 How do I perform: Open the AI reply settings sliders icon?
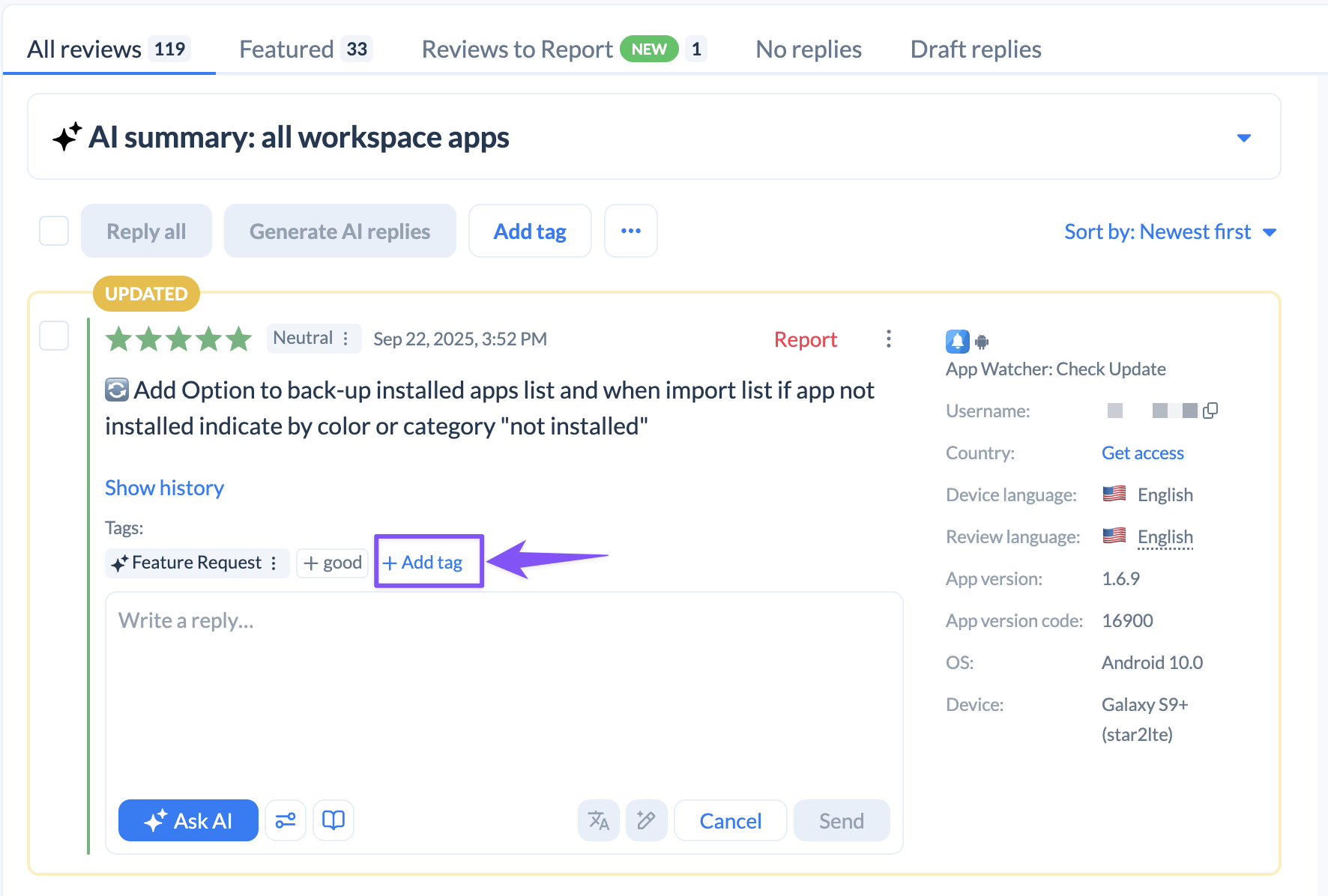[x=286, y=820]
